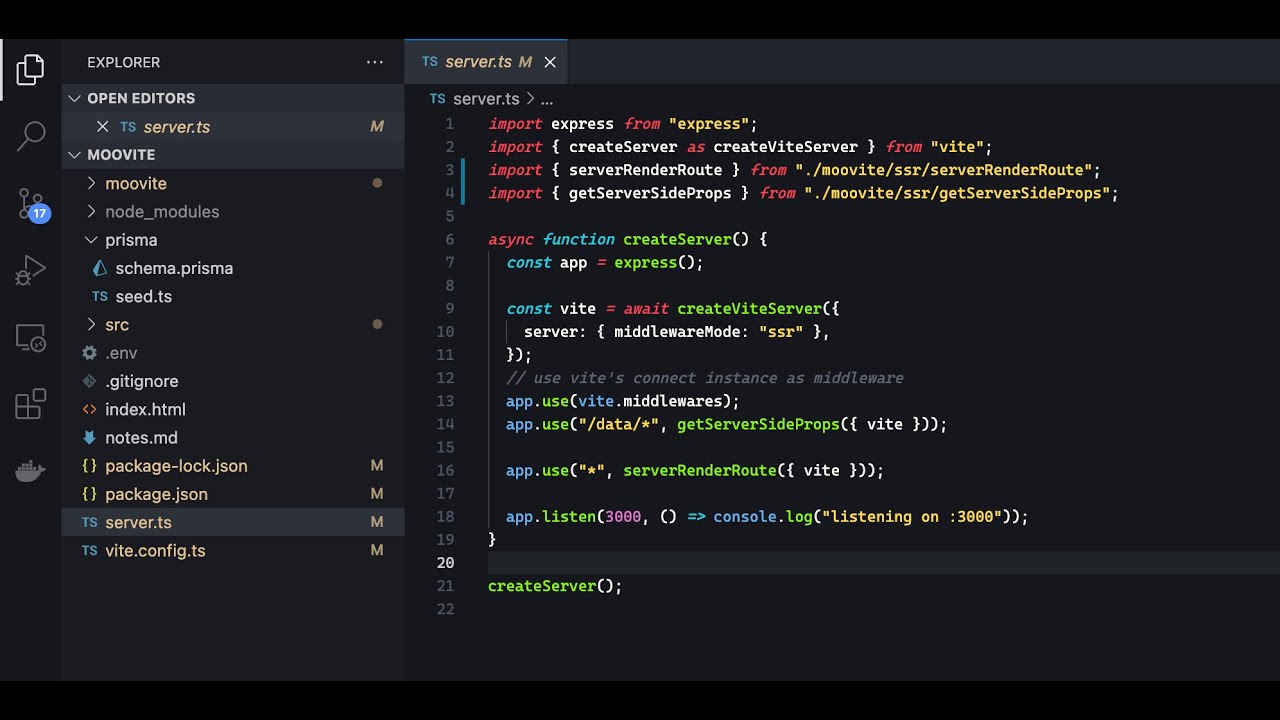Viewport: 1280px width, 720px height.
Task: Click the createServer() call on line 21
Action: pos(555,586)
